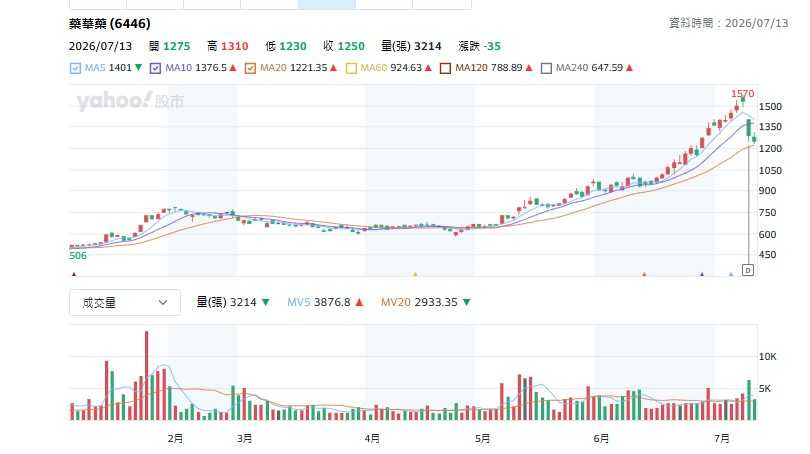
Task: Click the high price 高 1310
Action: 228,46
